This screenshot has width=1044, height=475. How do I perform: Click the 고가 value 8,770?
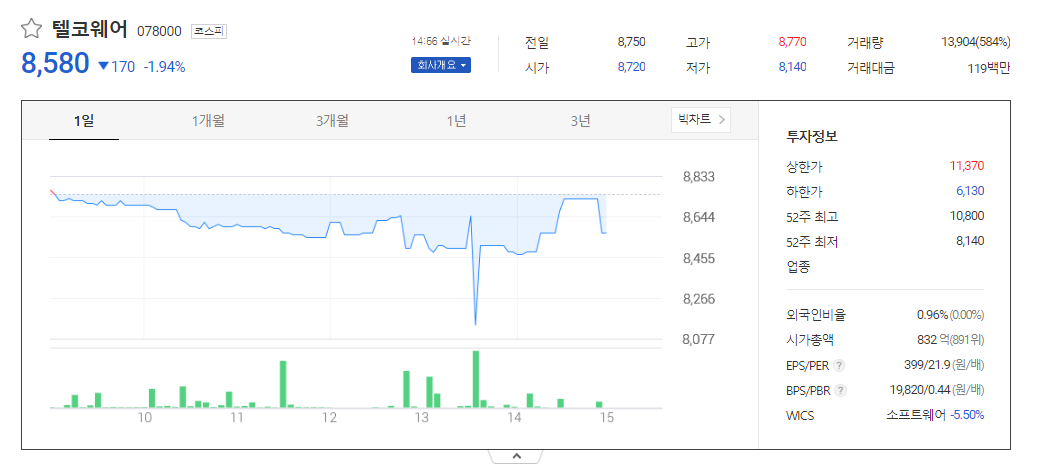[x=792, y=42]
